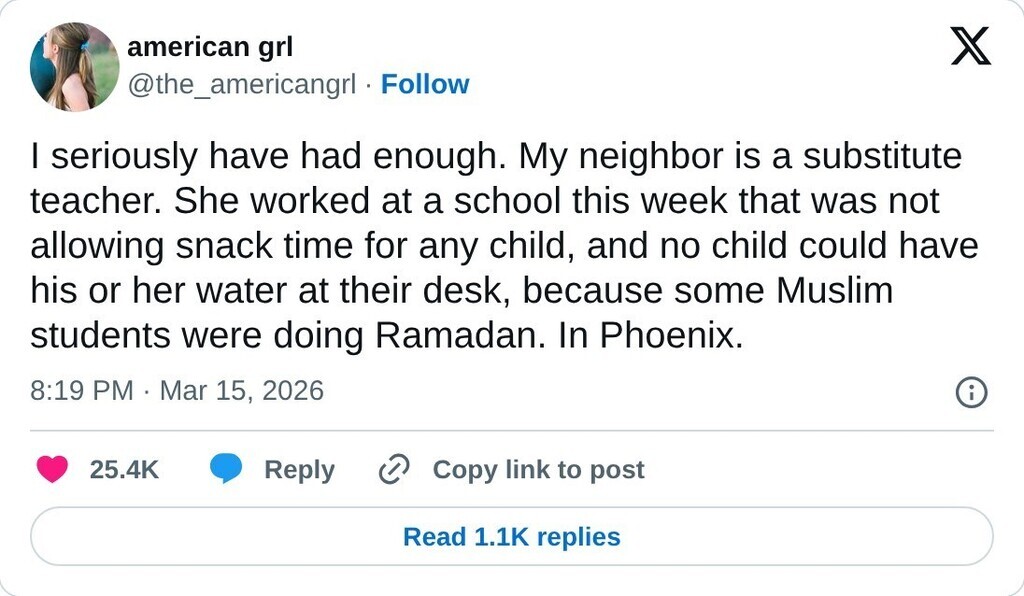Open the Twitter info circle icon

(x=971, y=392)
